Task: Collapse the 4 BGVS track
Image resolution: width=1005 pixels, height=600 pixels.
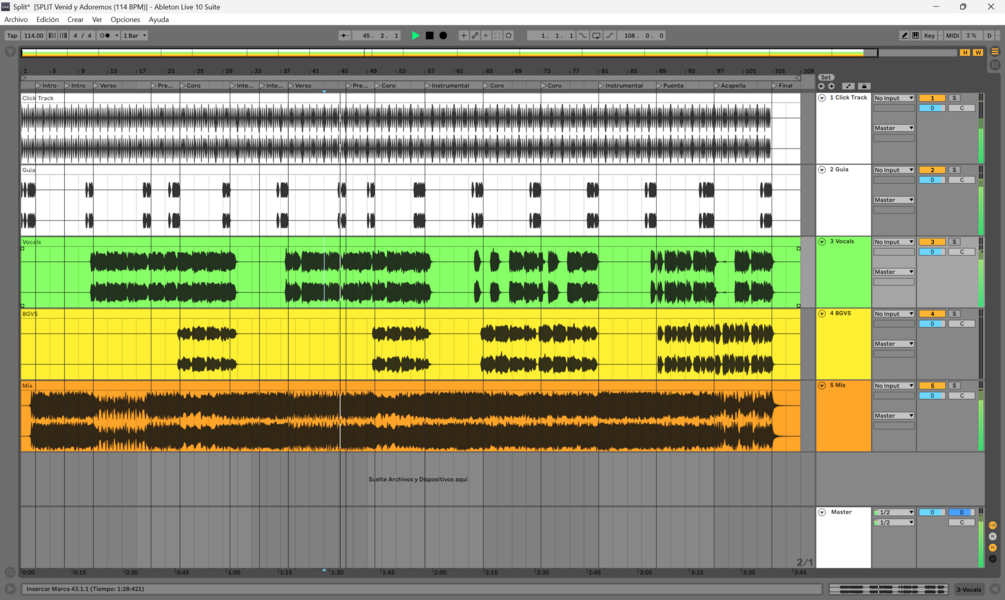Action: (822, 313)
